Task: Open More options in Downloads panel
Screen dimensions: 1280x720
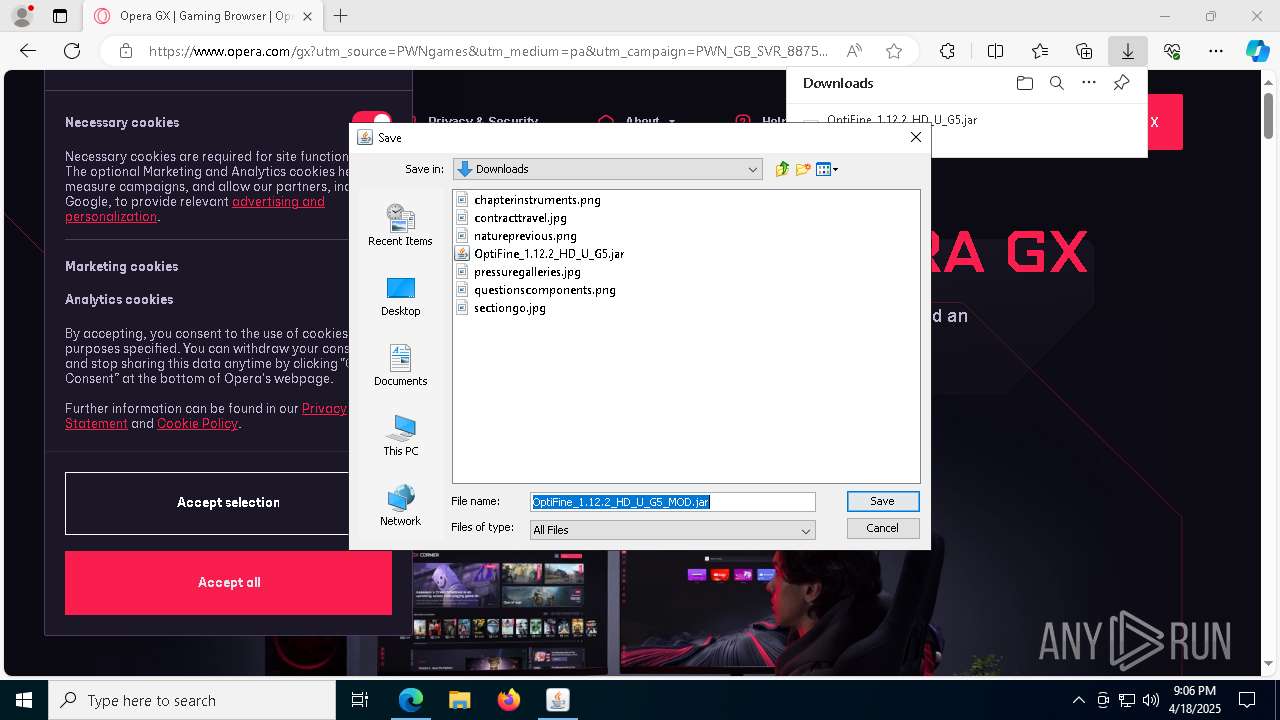Action: (1089, 83)
